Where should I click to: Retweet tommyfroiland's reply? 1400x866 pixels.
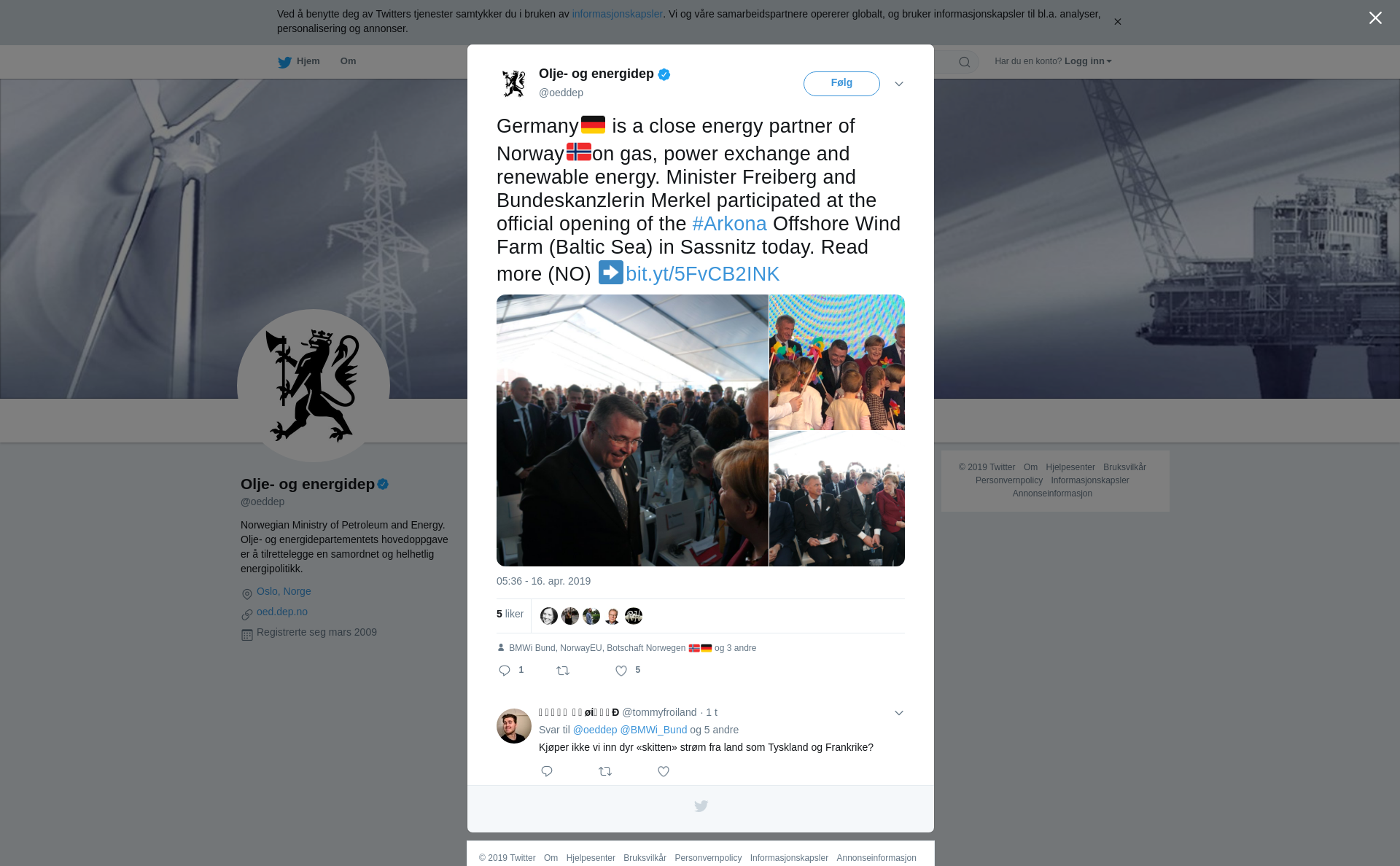click(x=605, y=771)
